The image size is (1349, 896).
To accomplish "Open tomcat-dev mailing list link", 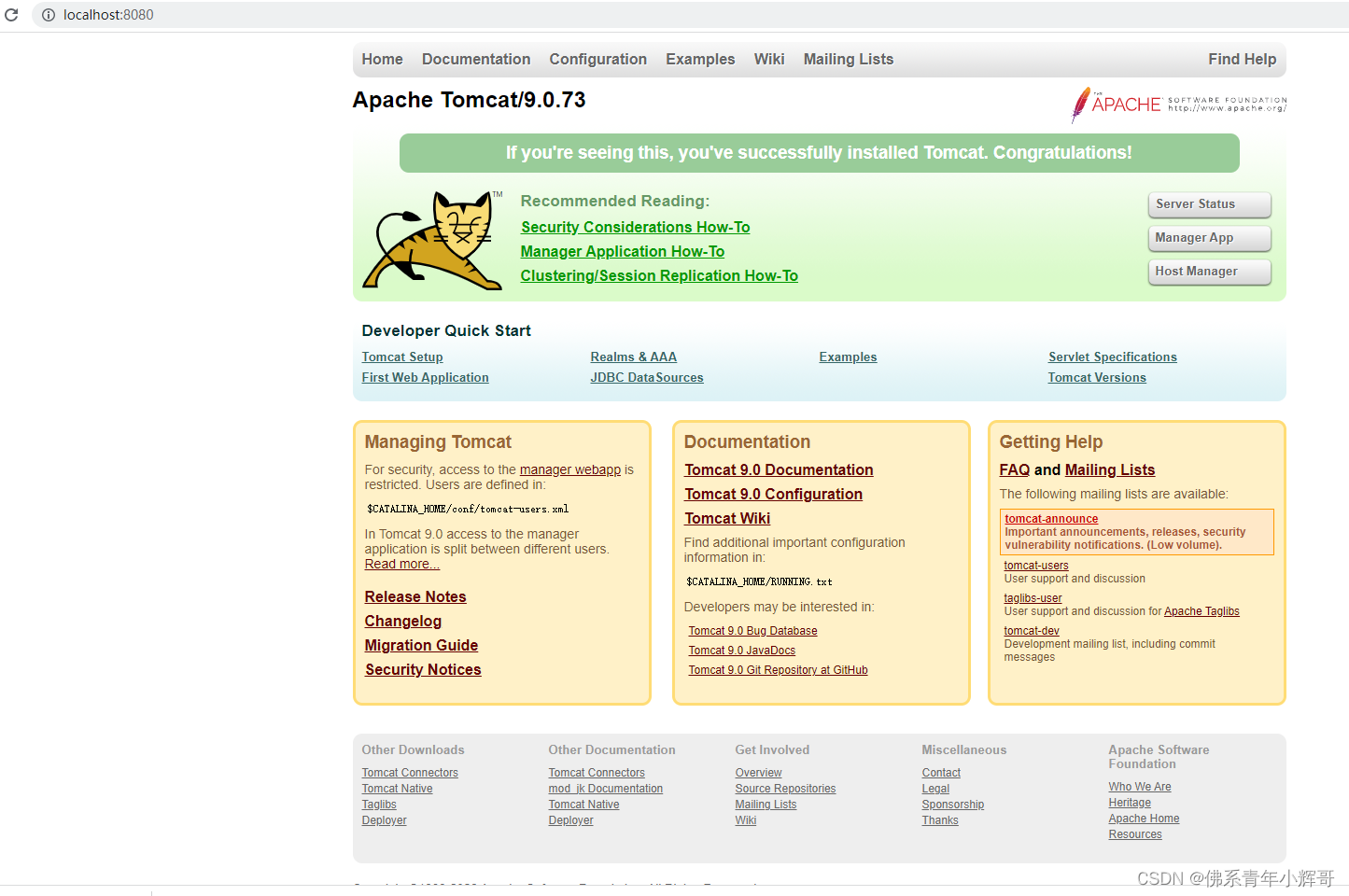I will coord(1032,631).
